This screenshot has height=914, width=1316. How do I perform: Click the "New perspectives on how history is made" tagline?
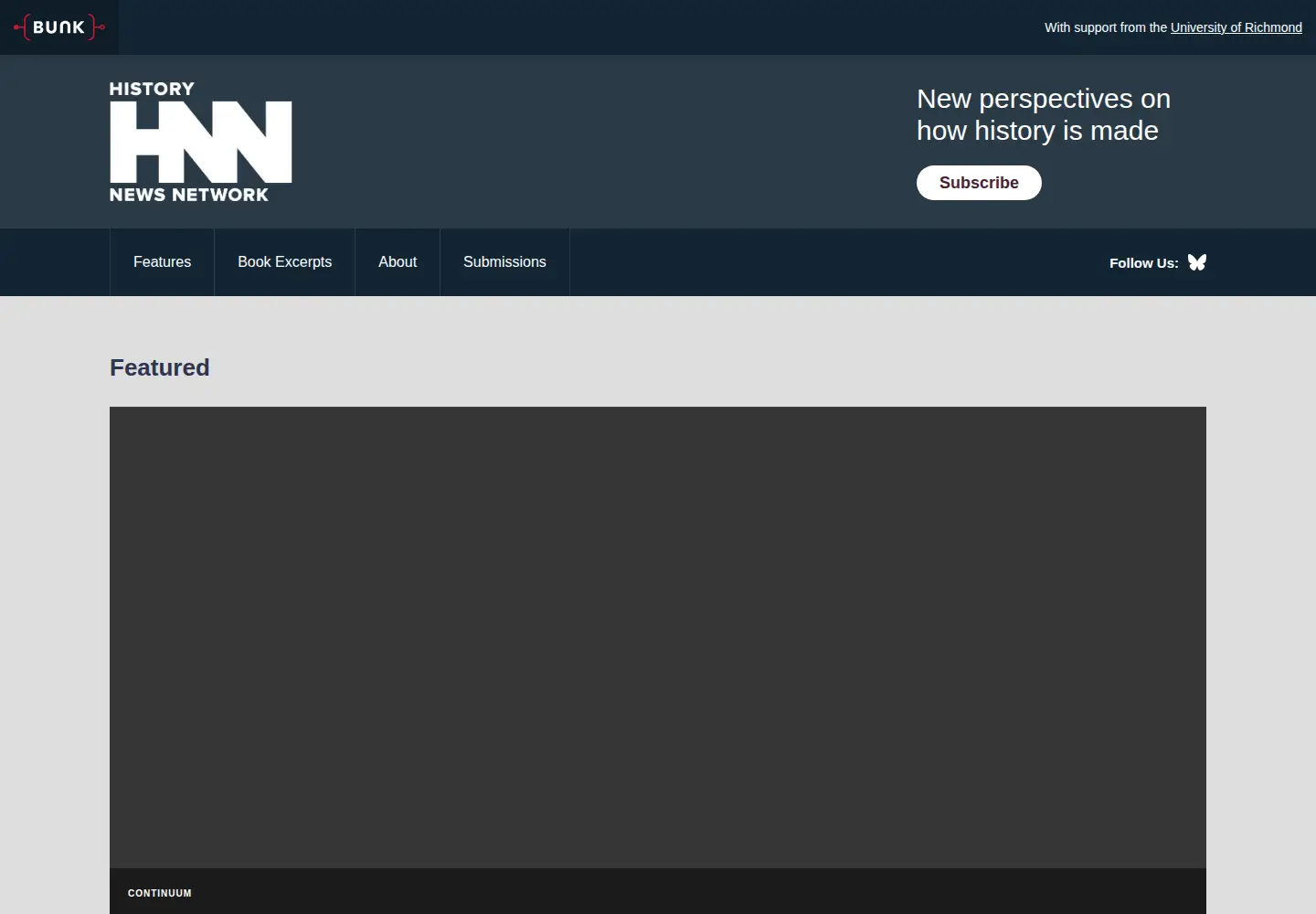[x=1044, y=114]
